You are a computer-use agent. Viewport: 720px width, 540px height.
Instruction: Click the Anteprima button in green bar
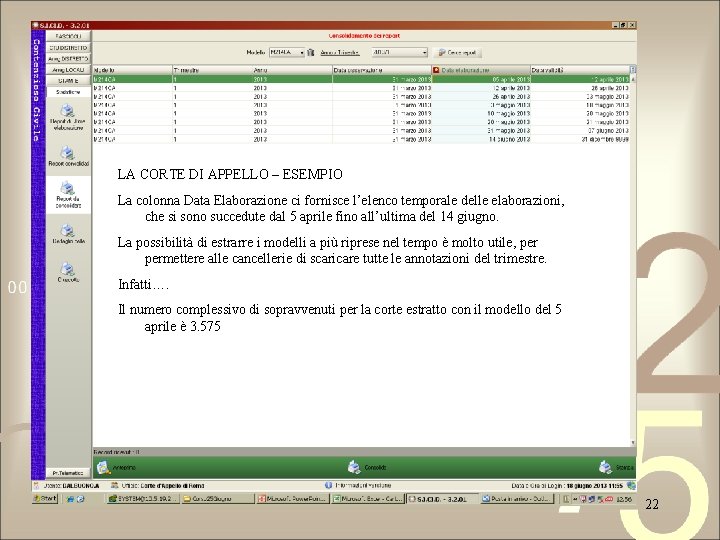point(116,467)
